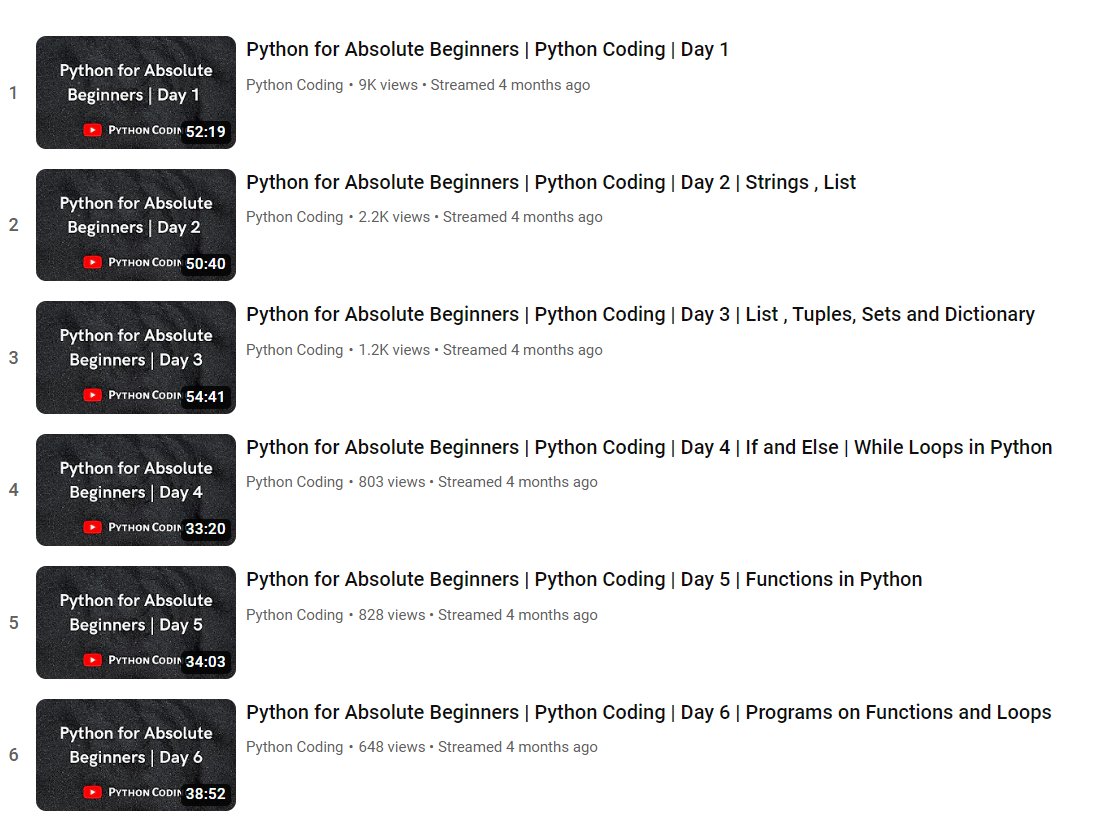Open Python Coding channel under Day 6 video
The width and height of the screenshot is (1105, 832).
point(295,747)
